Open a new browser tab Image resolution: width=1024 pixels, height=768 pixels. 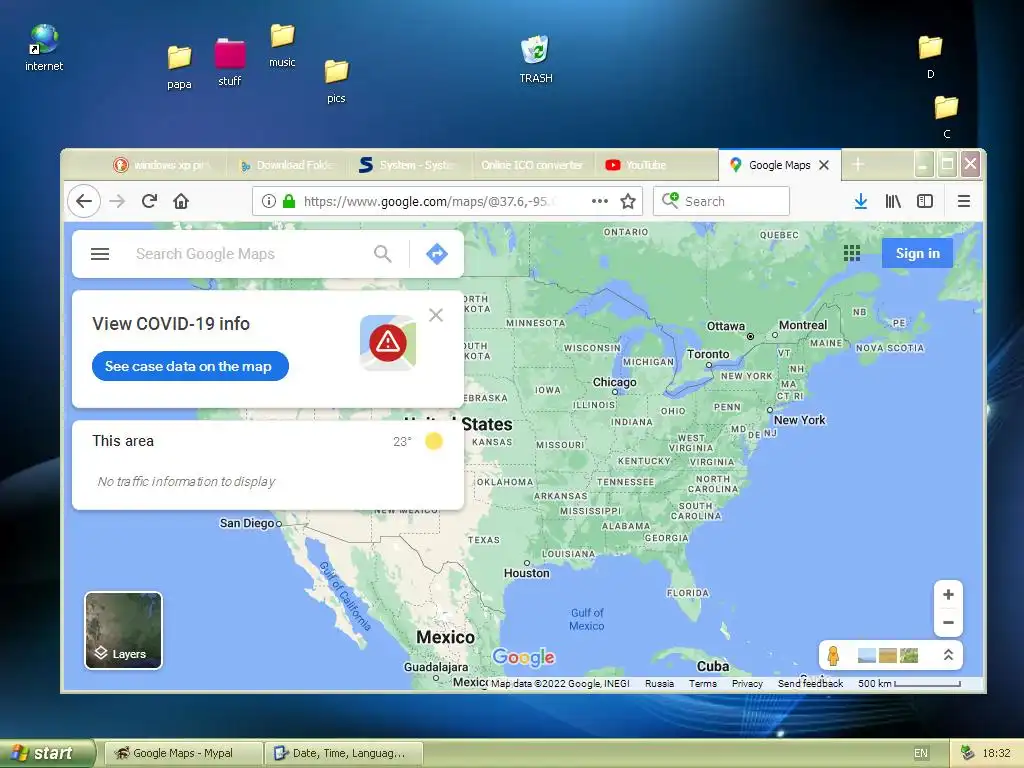pyautogui.click(x=858, y=165)
